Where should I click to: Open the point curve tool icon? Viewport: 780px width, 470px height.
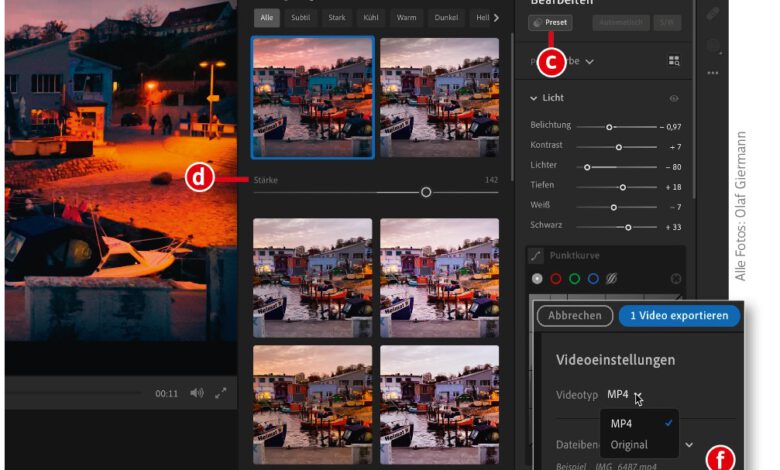536,257
